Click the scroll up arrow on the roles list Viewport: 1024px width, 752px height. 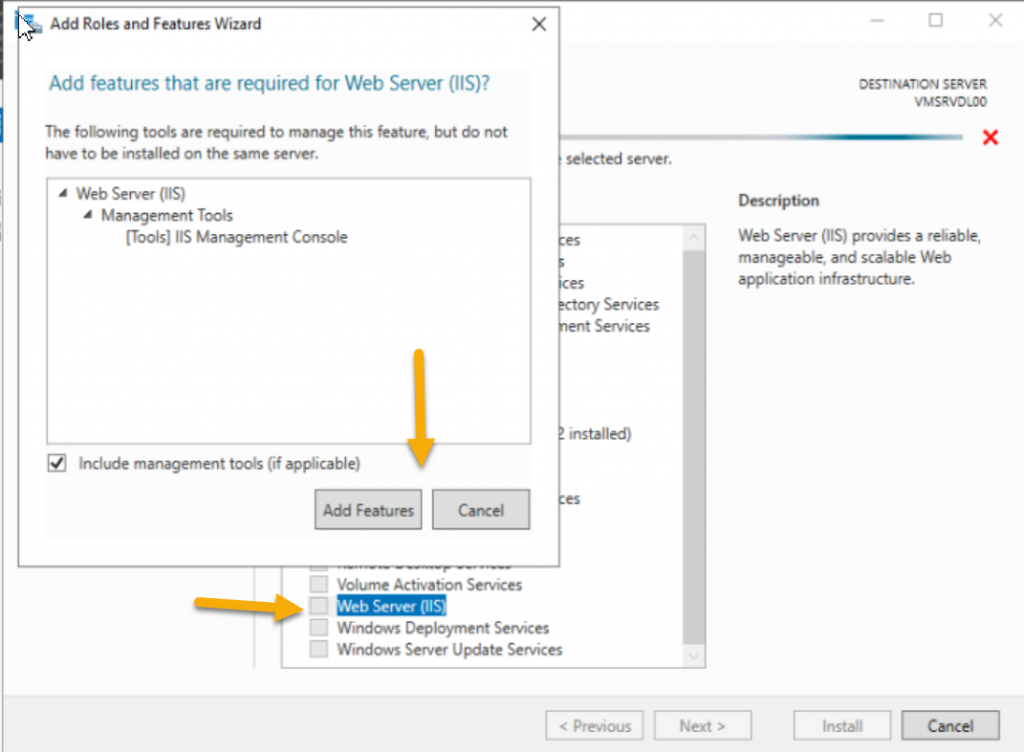click(x=695, y=236)
